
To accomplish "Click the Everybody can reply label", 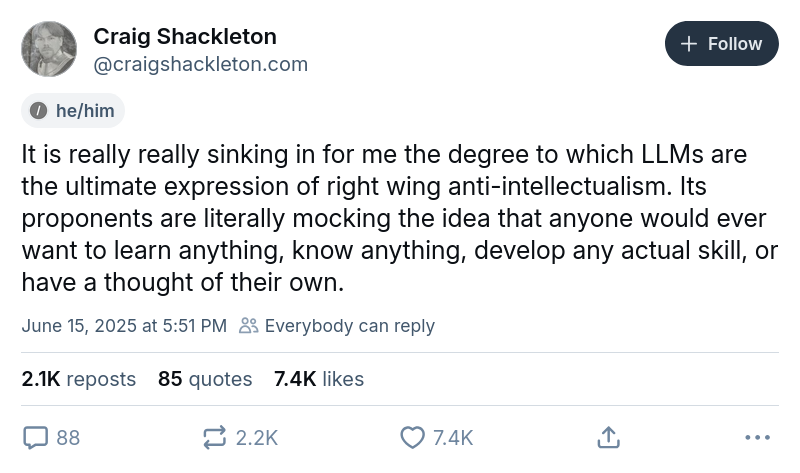I will point(349,326).
